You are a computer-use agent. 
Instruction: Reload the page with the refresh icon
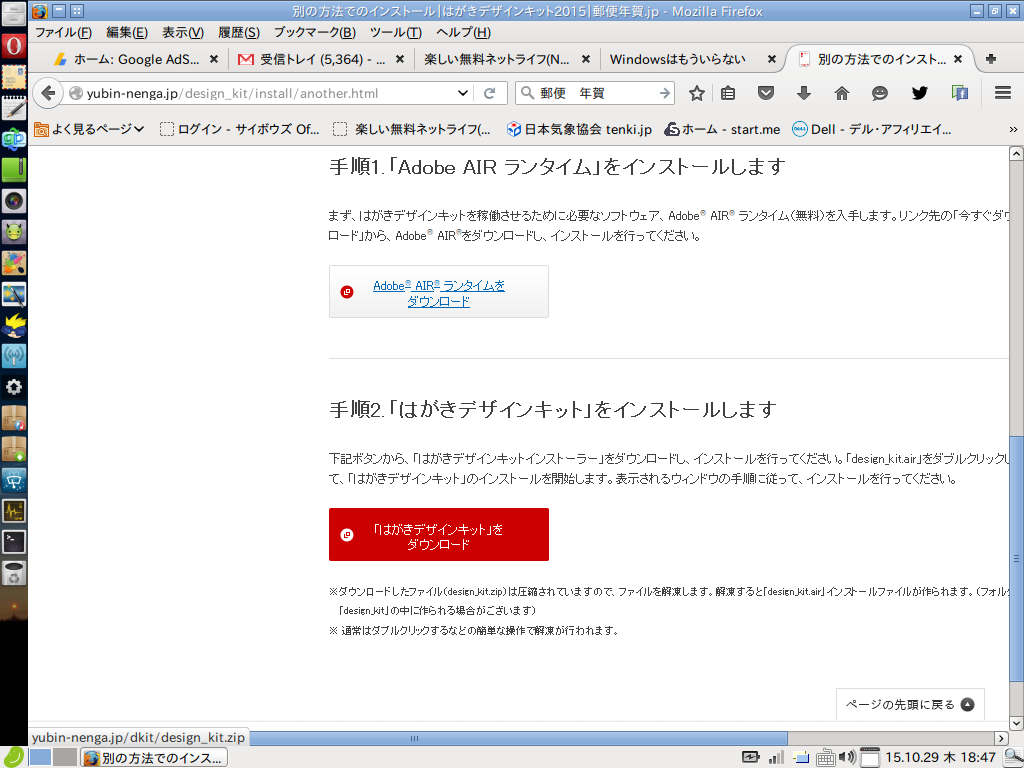point(489,93)
